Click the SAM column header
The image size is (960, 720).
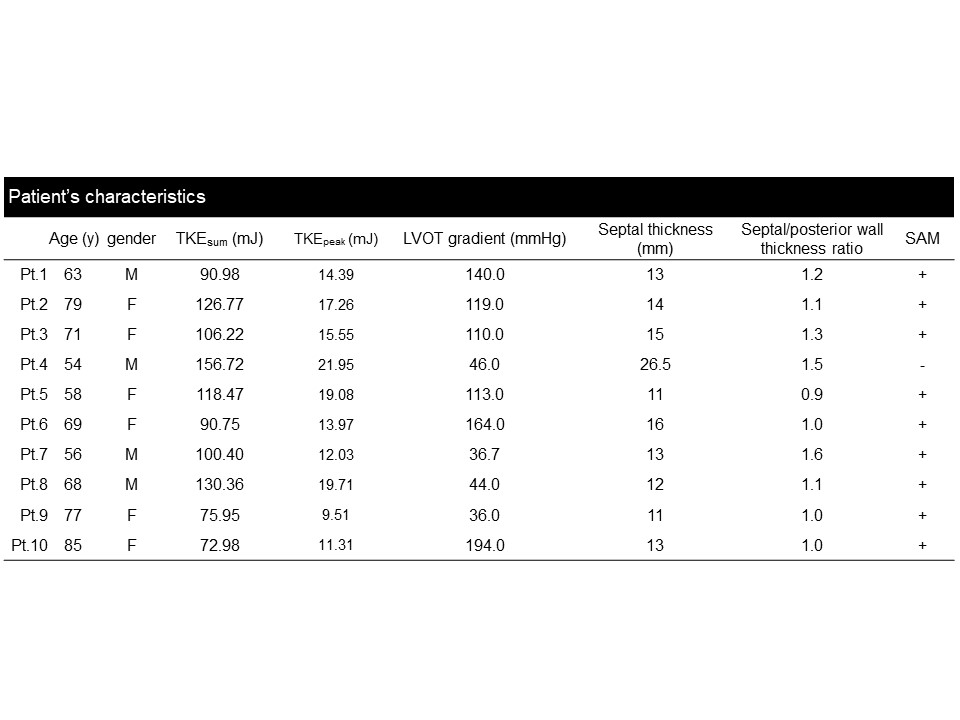(x=922, y=239)
